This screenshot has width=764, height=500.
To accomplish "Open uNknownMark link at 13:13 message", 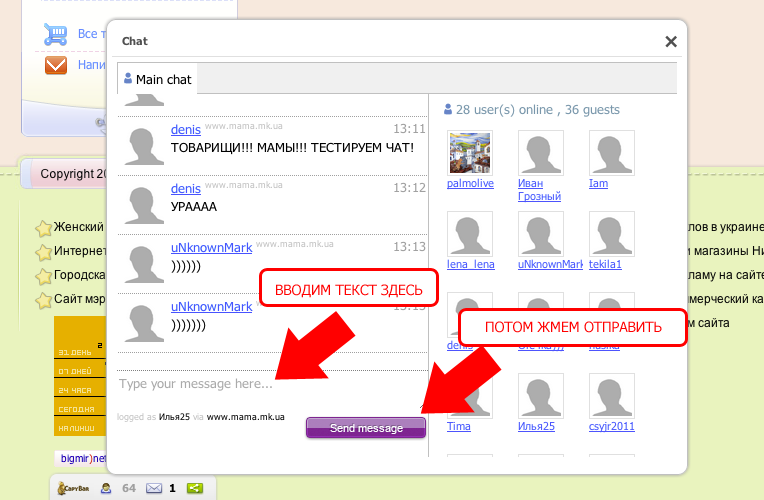I will [x=211, y=247].
